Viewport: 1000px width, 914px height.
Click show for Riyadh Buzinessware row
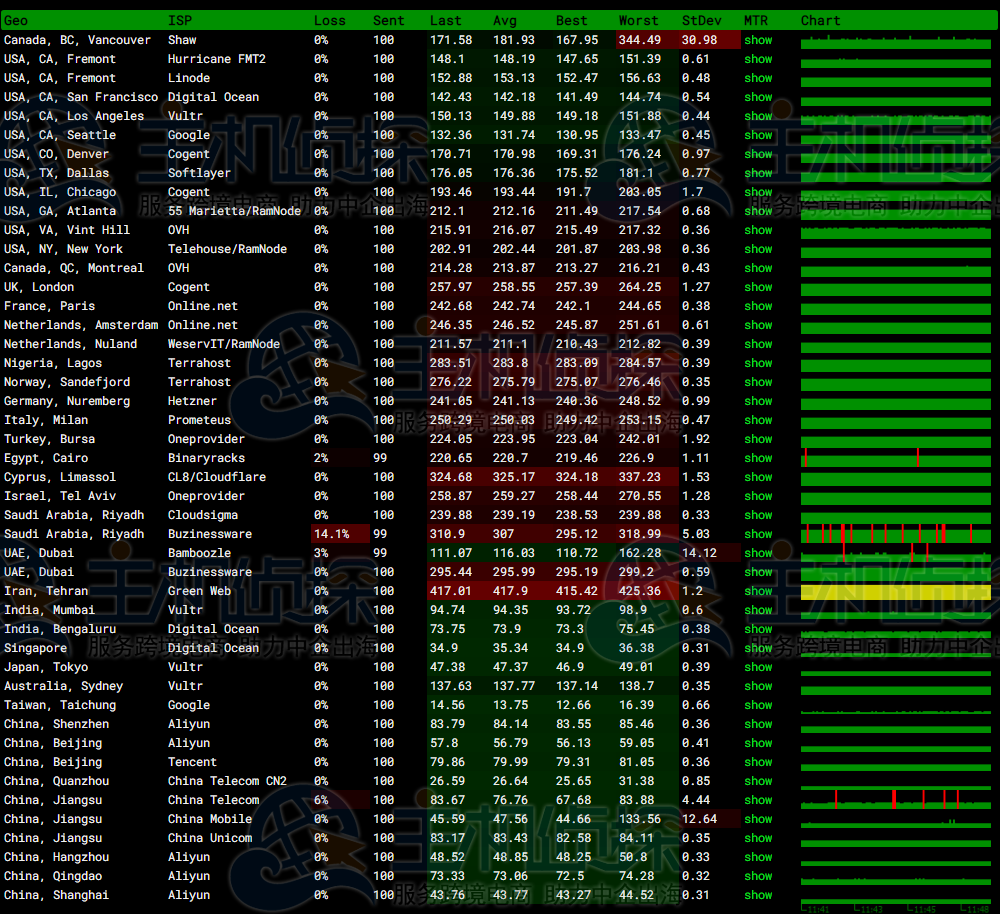click(758, 534)
